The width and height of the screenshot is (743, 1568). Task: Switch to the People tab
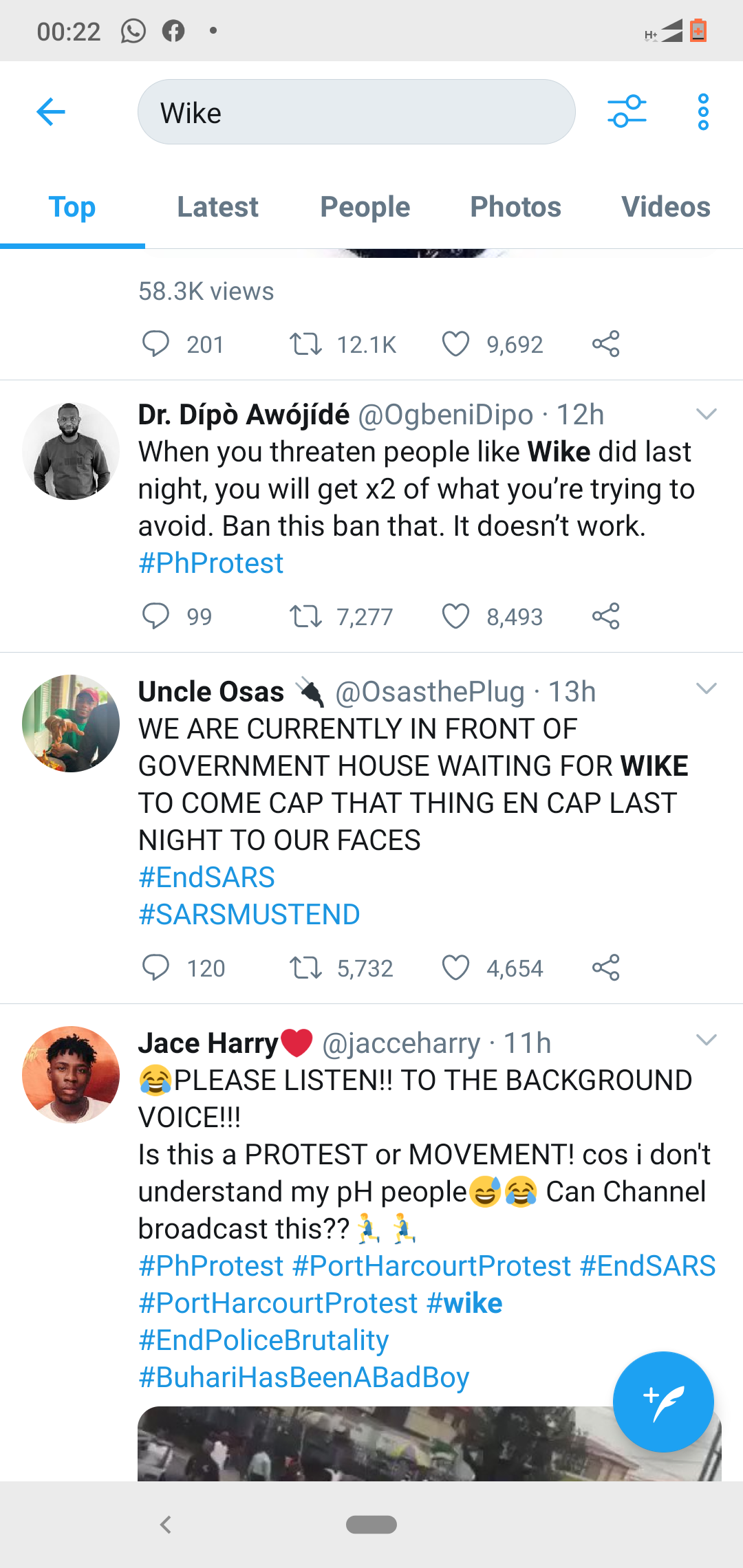(x=365, y=207)
